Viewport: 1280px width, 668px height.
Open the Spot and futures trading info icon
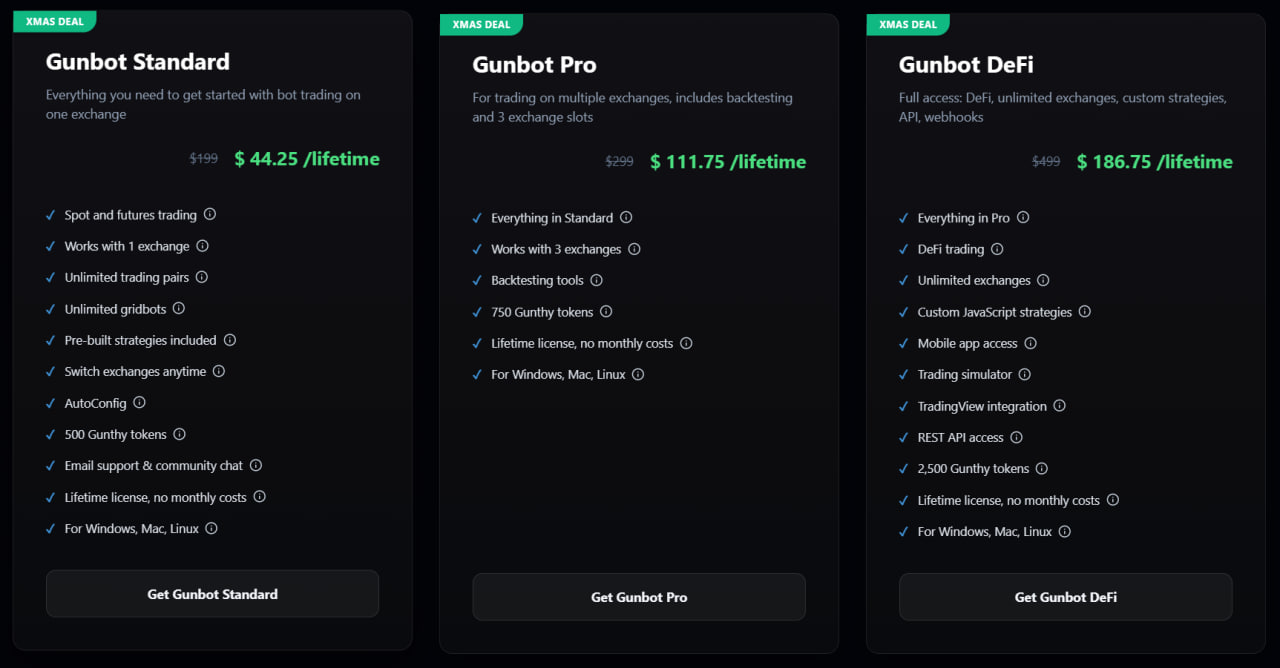(208, 214)
